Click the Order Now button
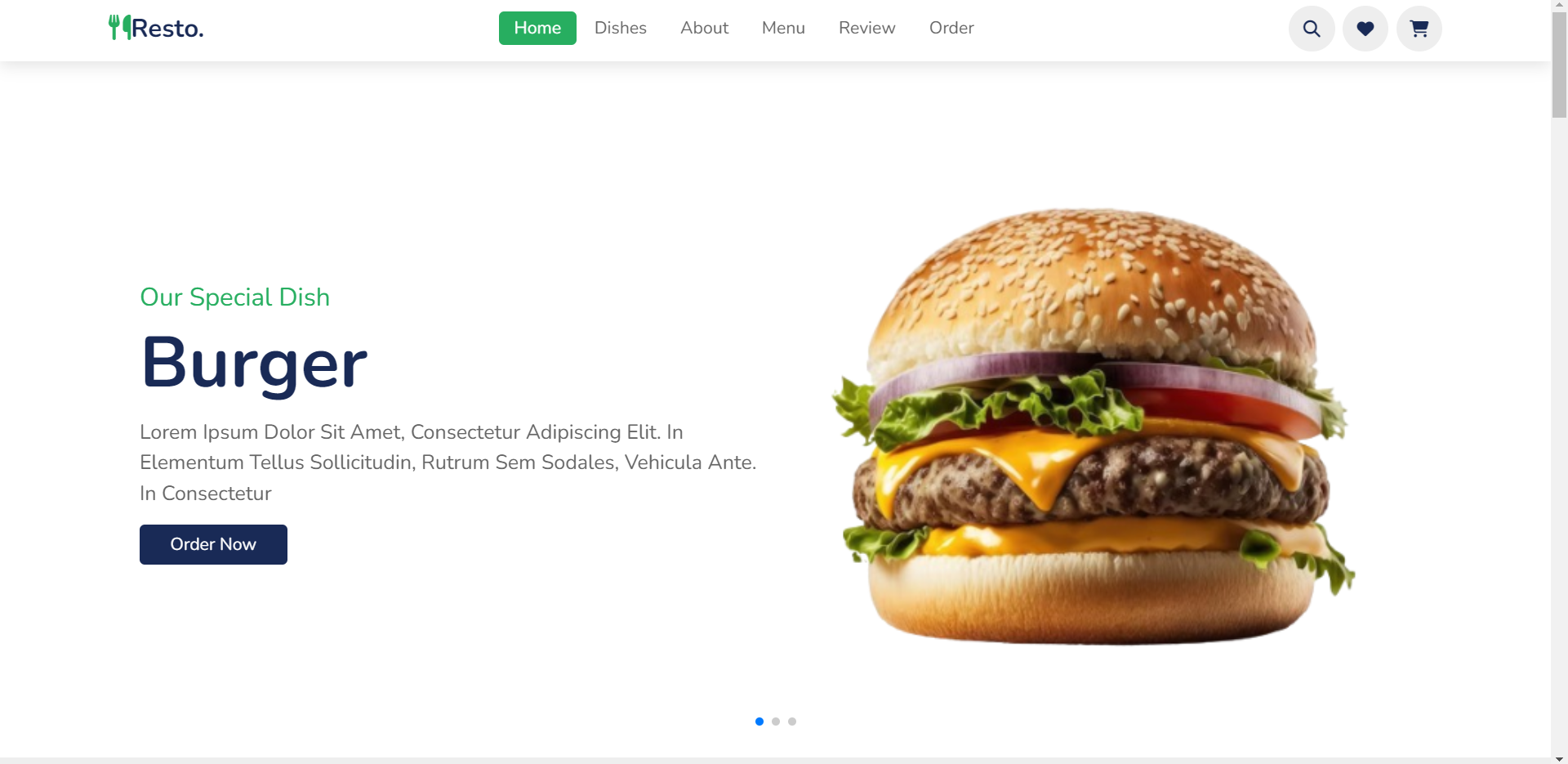 [x=213, y=544]
